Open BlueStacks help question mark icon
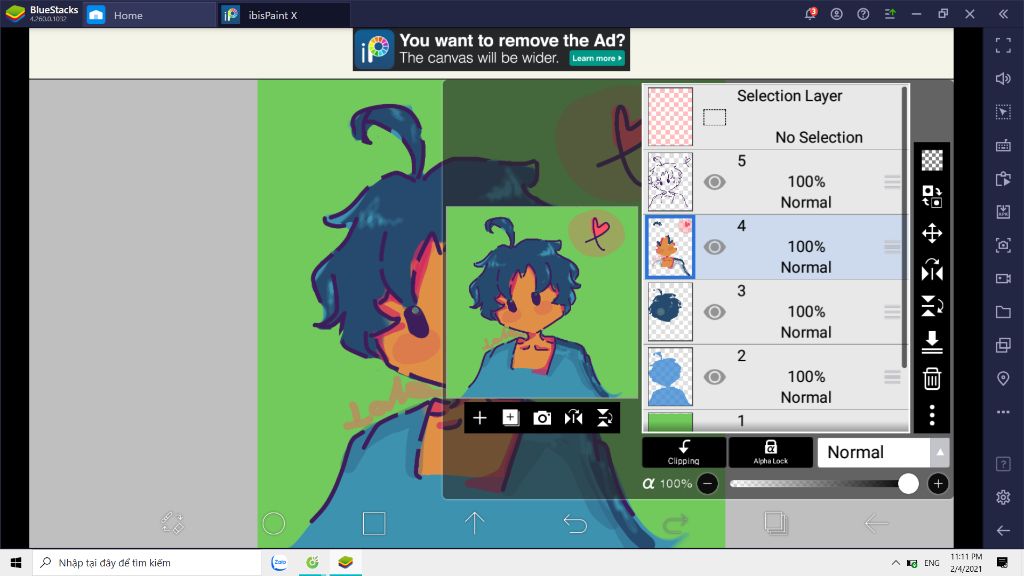 863,14
